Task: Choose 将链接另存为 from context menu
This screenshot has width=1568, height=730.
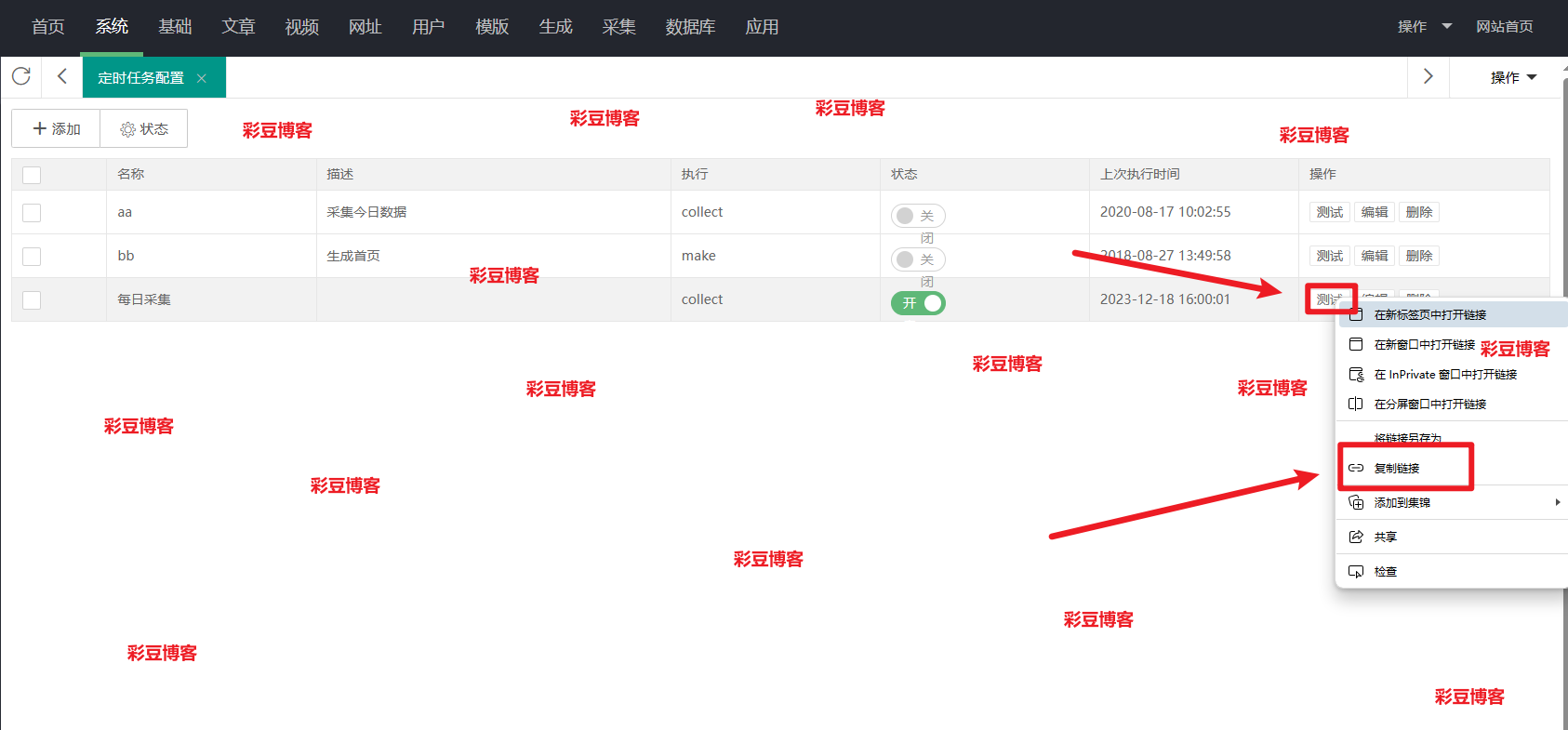Action: tap(1454, 437)
